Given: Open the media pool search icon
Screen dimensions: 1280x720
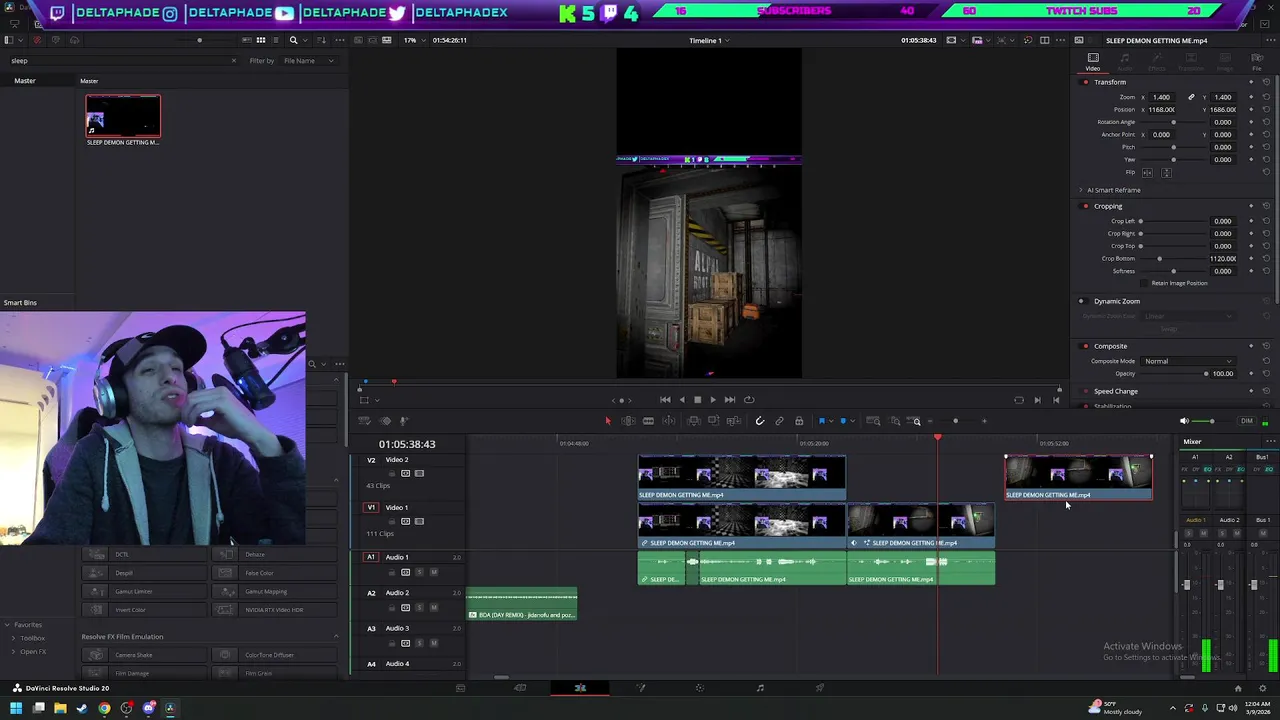Looking at the screenshot, I should (294, 40).
